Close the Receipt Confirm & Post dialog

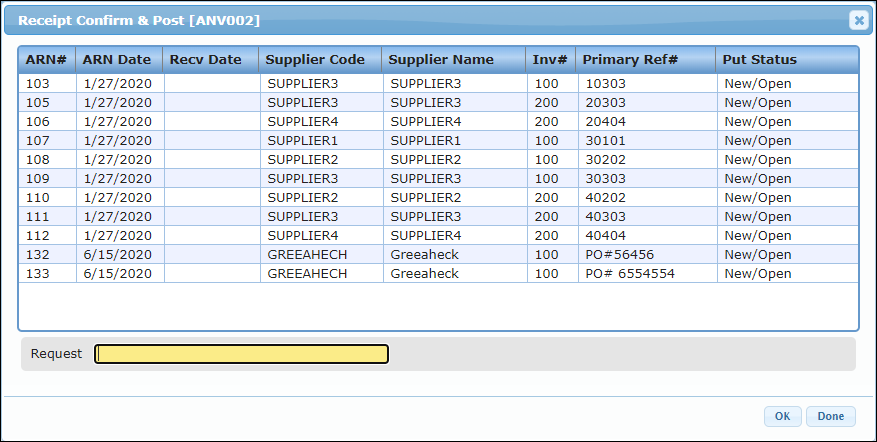858,20
